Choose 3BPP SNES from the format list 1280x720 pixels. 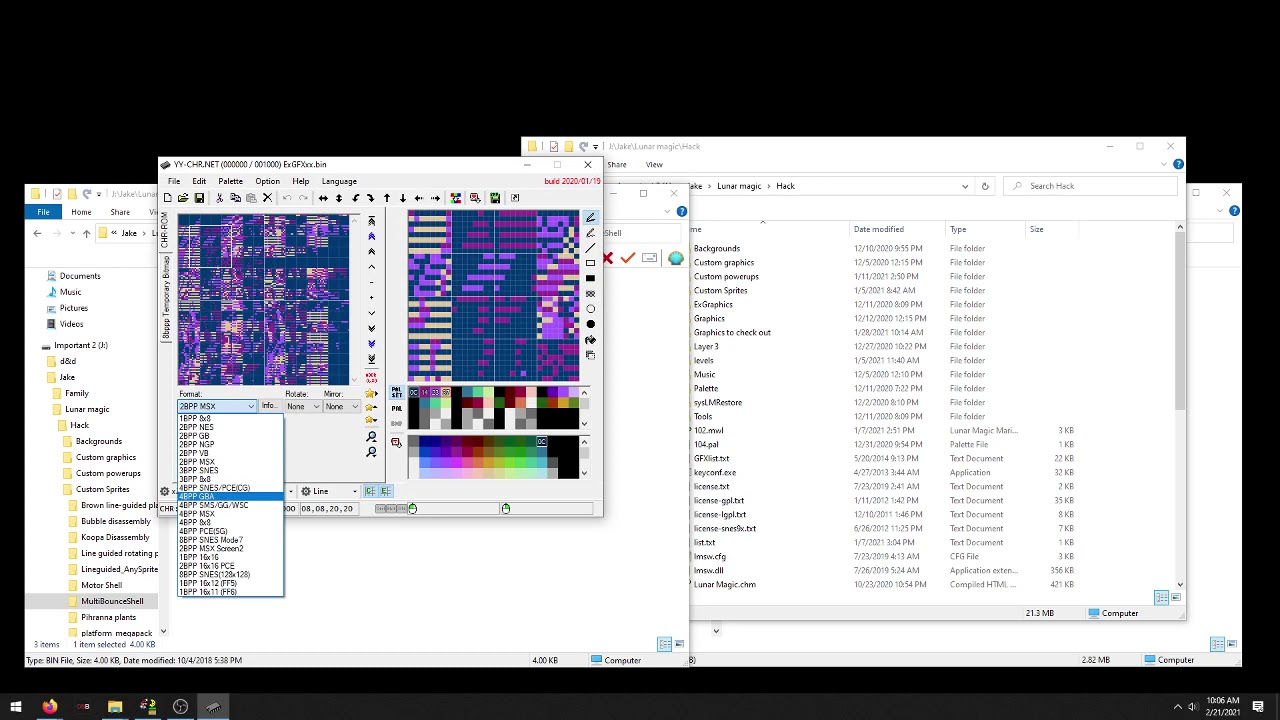pos(231,470)
